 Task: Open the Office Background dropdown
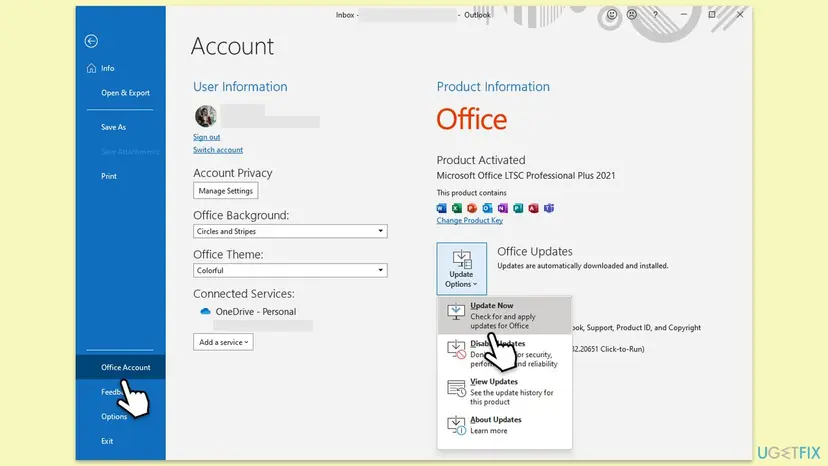pyautogui.click(x=290, y=231)
